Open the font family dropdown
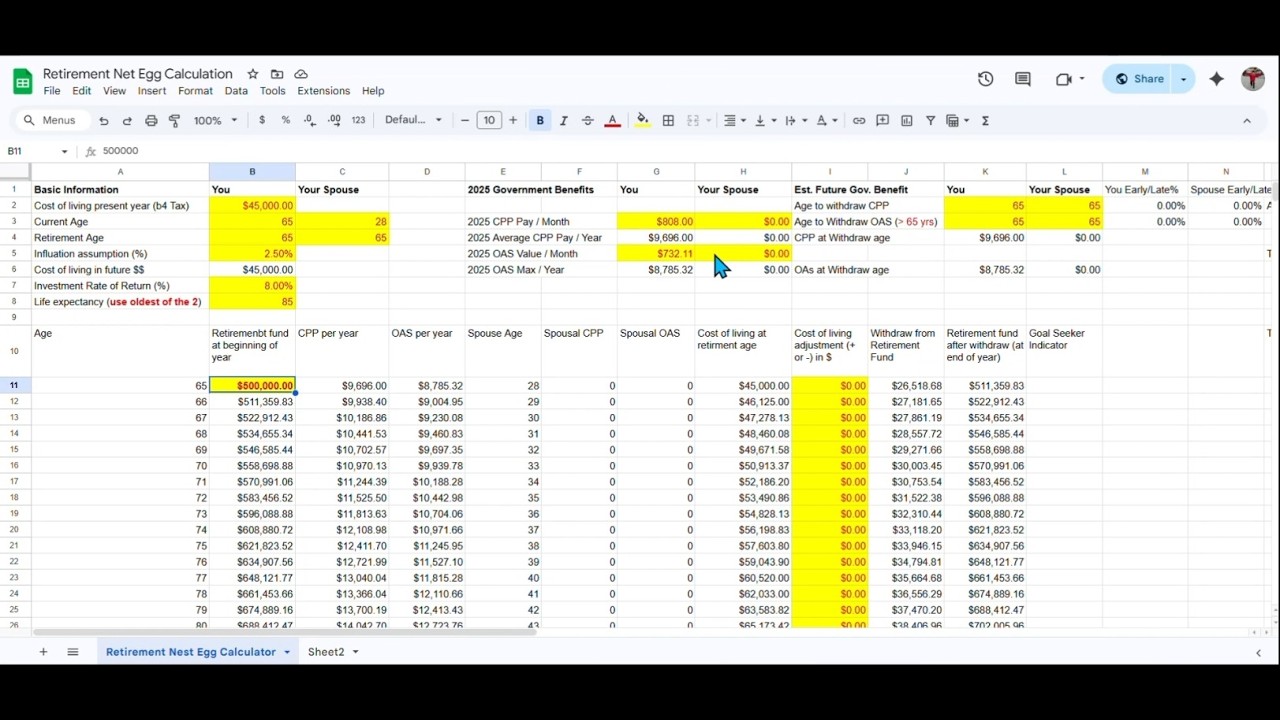The image size is (1280, 720). (x=414, y=120)
